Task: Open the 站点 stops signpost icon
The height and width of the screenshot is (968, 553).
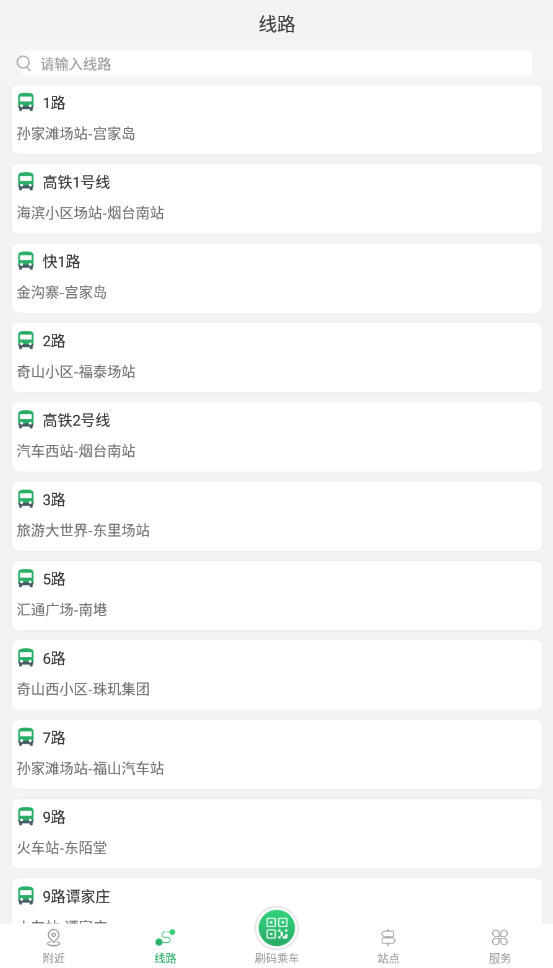Action: point(388,938)
